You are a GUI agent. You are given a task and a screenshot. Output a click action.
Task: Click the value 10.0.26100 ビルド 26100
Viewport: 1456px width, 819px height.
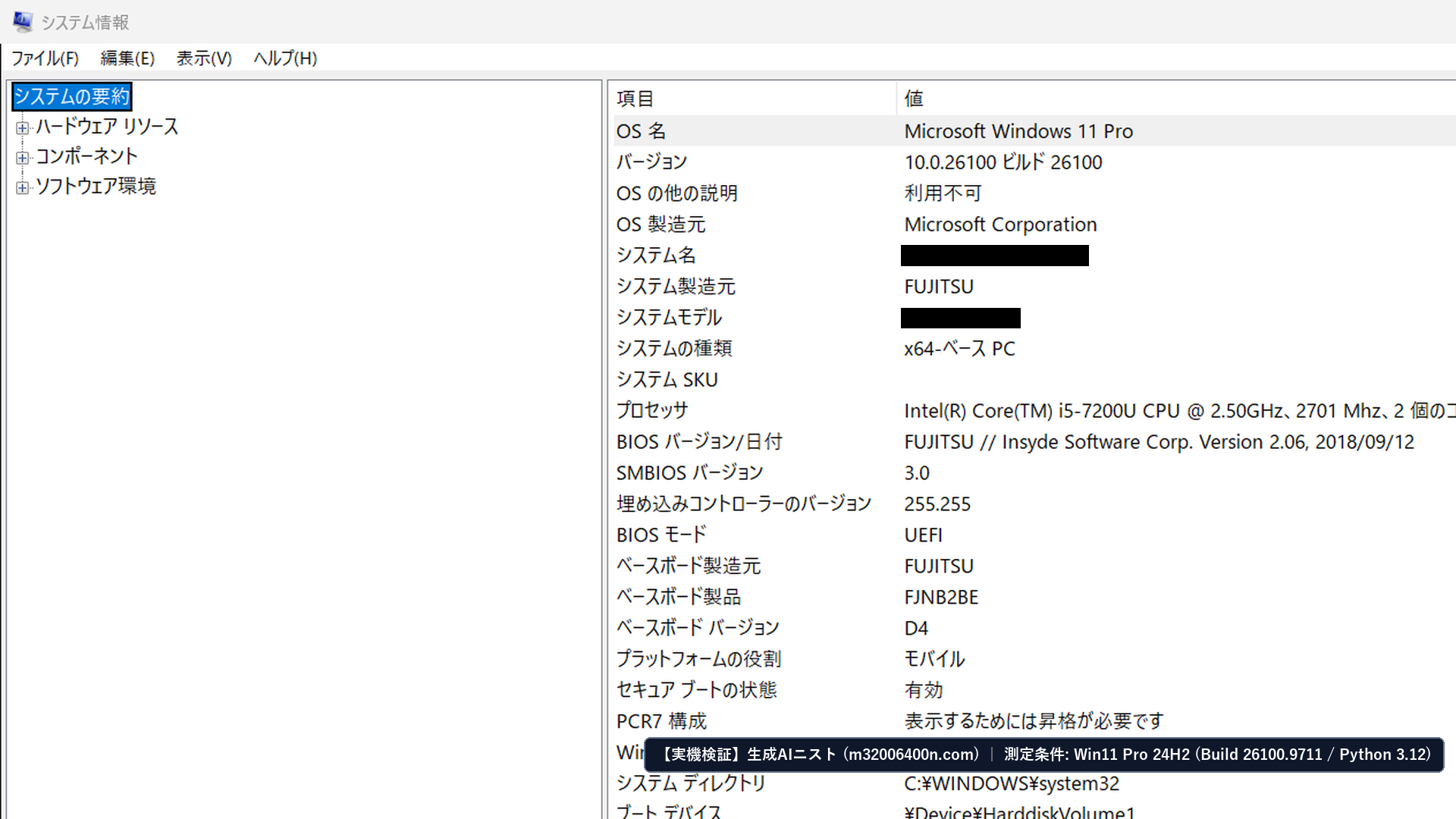click(x=1003, y=162)
